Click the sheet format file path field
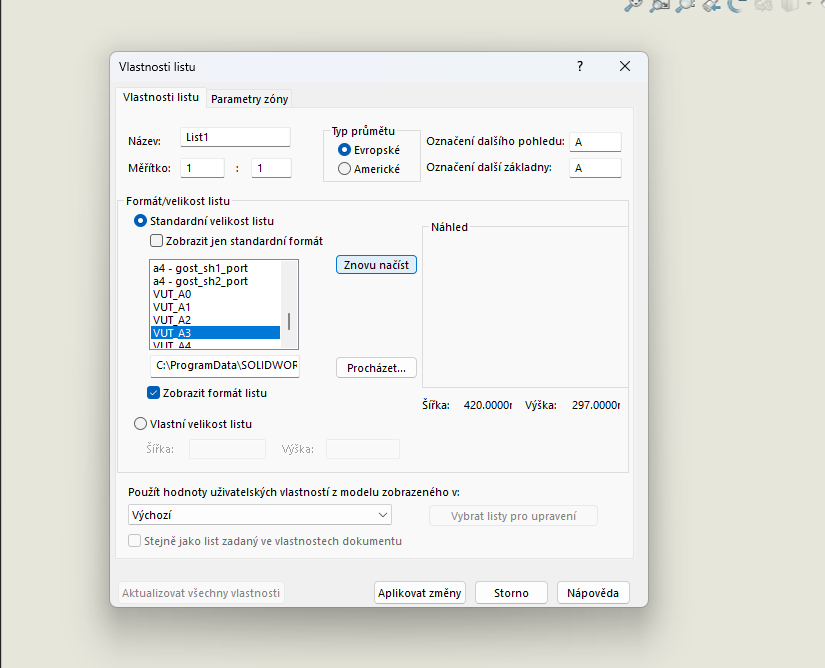The width and height of the screenshot is (825, 668). coord(225,366)
